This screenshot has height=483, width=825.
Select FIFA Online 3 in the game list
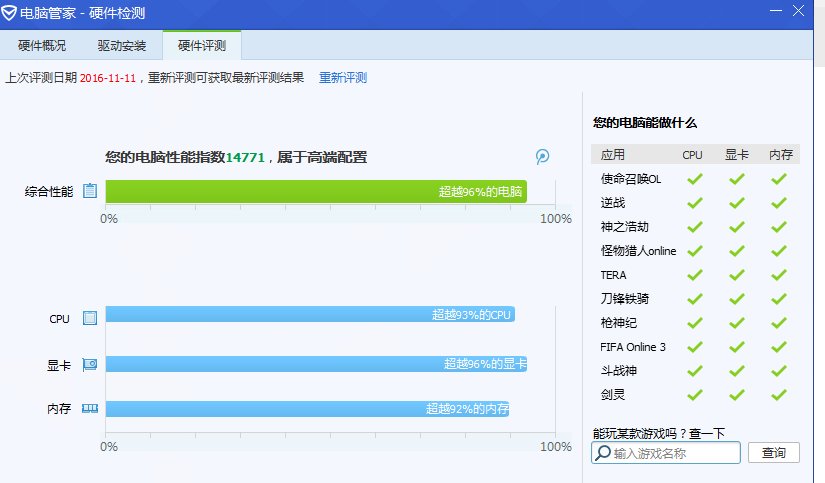tap(633, 347)
